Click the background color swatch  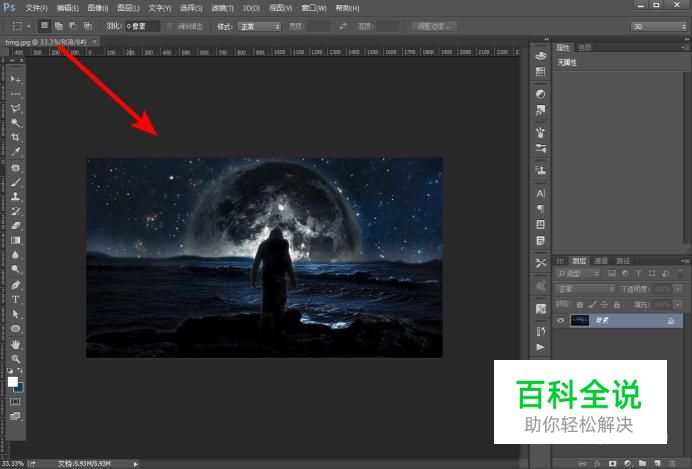pos(20,388)
